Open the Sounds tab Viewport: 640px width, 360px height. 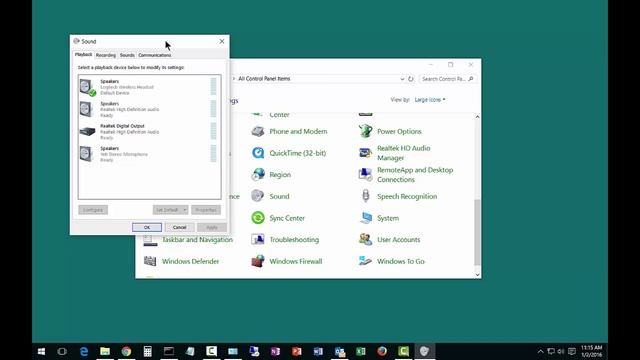(x=127, y=55)
